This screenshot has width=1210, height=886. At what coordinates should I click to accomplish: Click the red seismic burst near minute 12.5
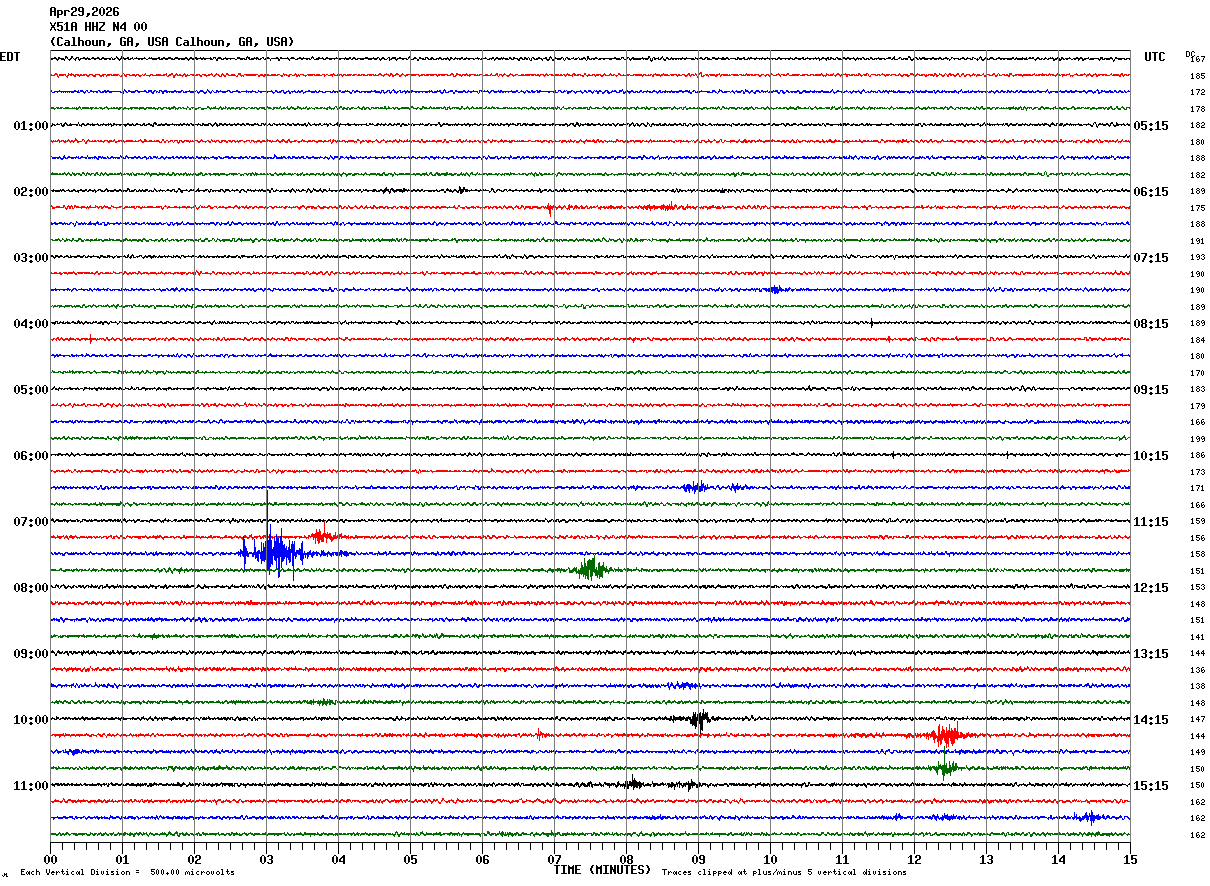(x=944, y=735)
